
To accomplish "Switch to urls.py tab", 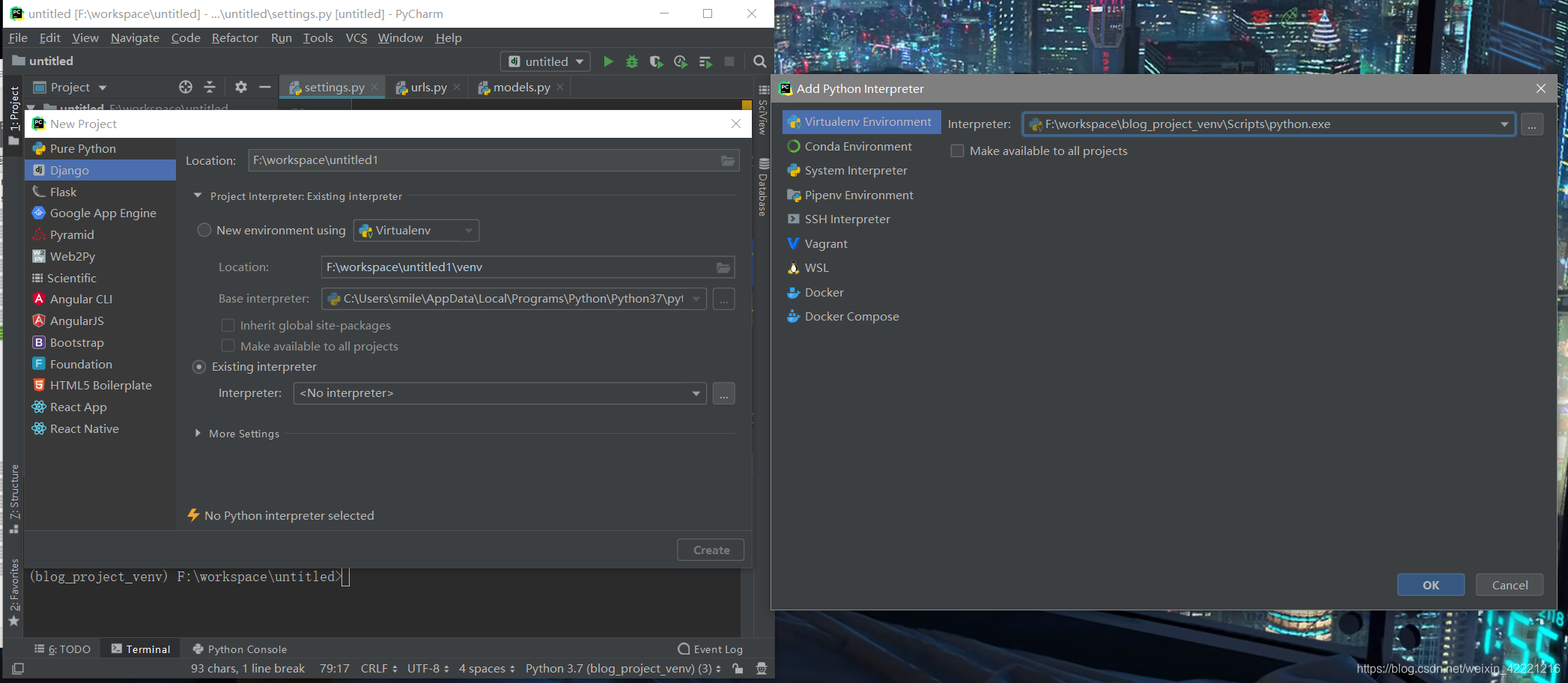I will click(x=428, y=87).
